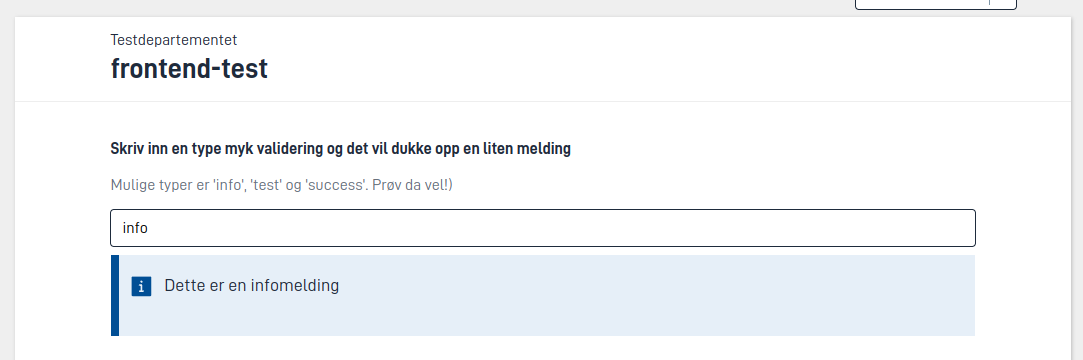Click the 'Dette er en infomelding' message text
This screenshot has width=1083, height=360.
251,285
